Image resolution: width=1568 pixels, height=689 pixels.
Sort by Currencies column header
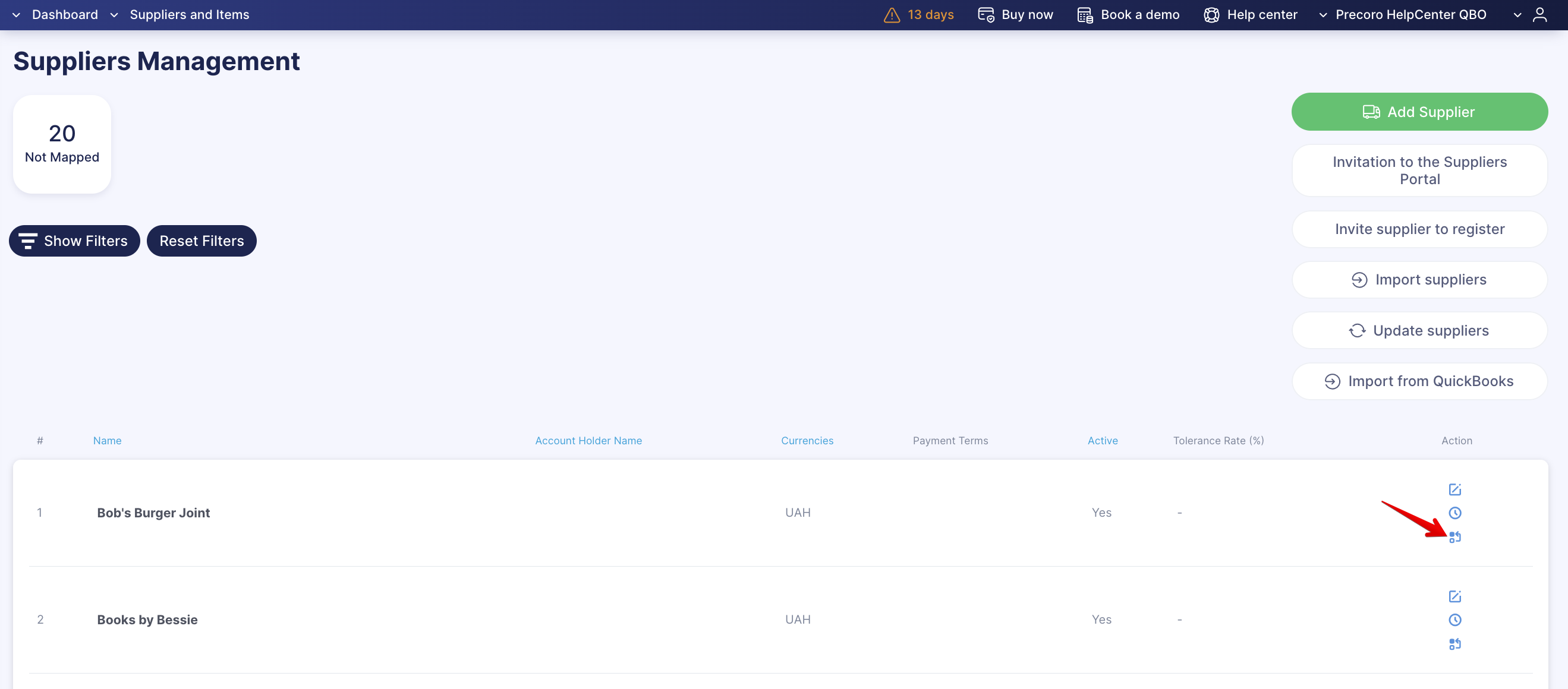[x=807, y=441]
